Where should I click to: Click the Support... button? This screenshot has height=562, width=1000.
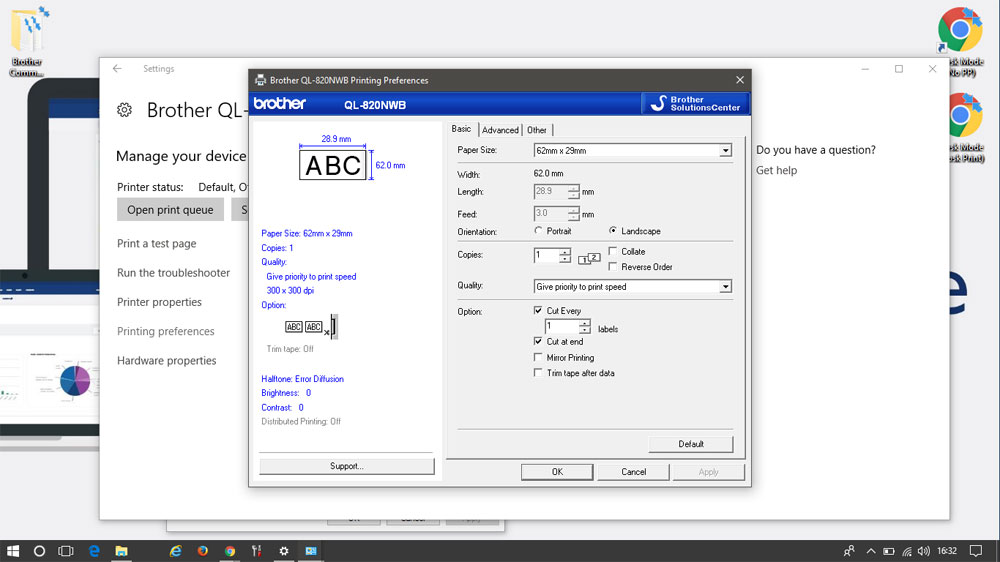346,466
